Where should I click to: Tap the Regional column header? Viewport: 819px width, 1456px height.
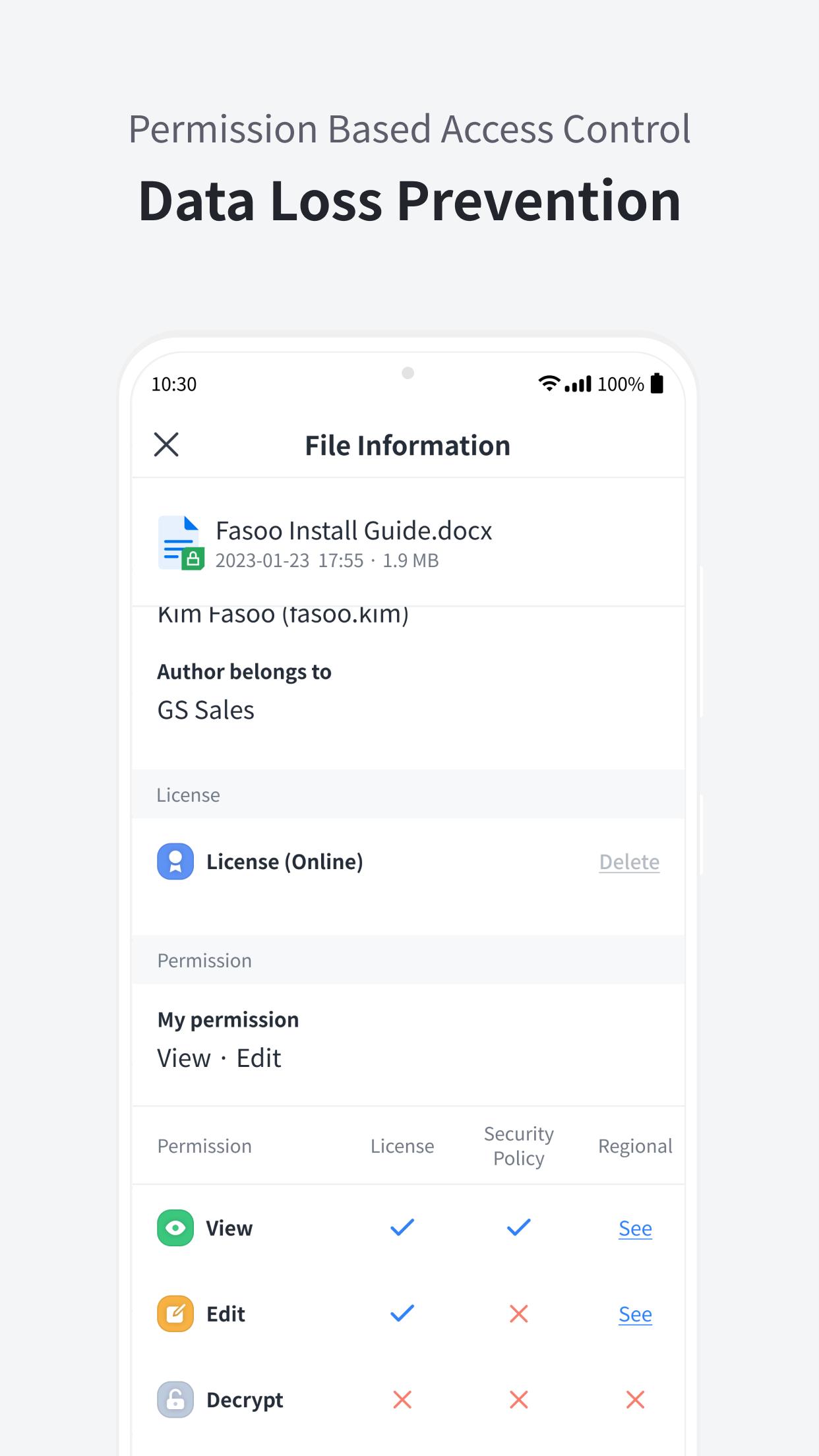pyautogui.click(x=635, y=1146)
